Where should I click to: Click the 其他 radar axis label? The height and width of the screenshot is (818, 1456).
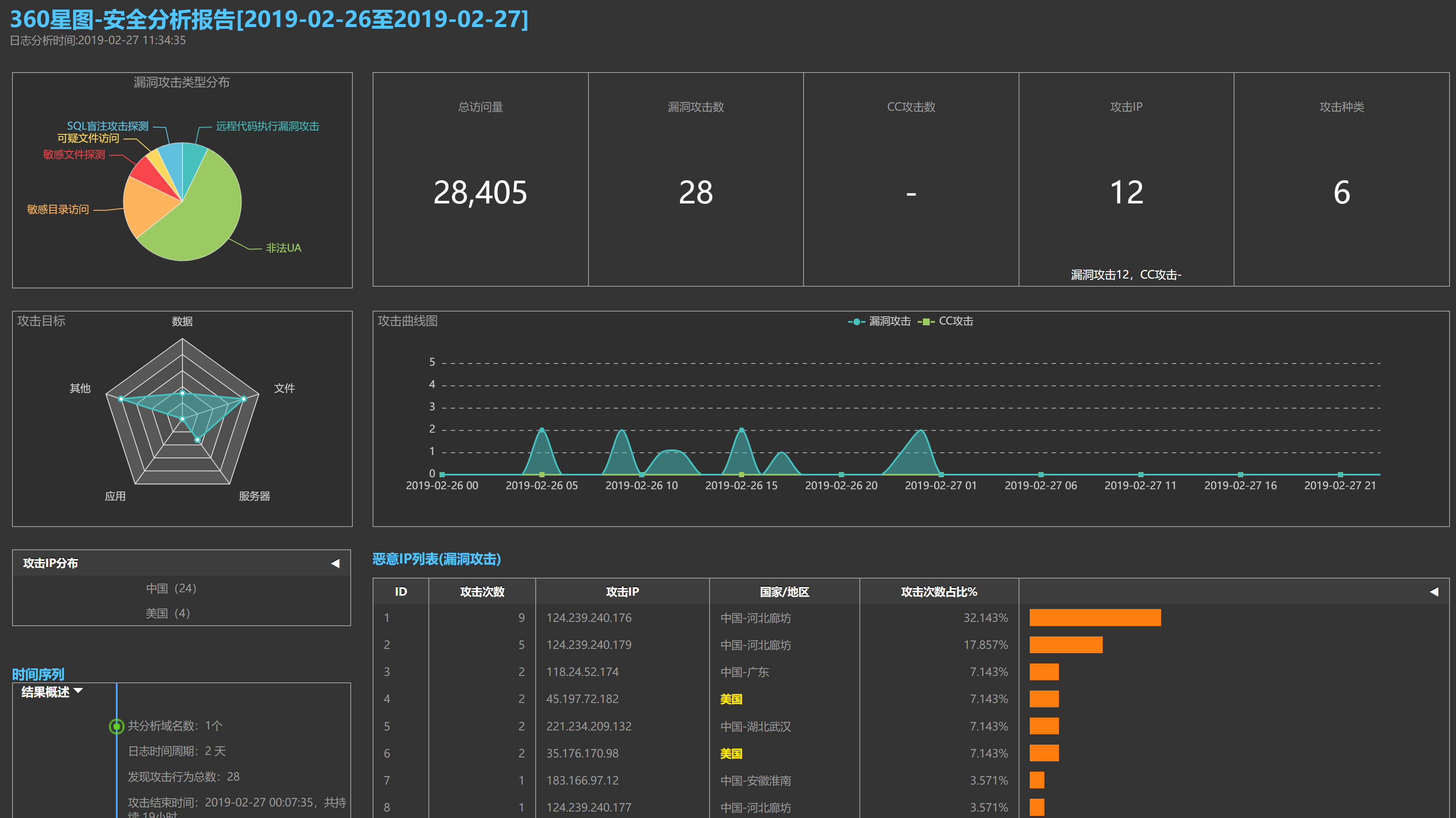tap(80, 388)
